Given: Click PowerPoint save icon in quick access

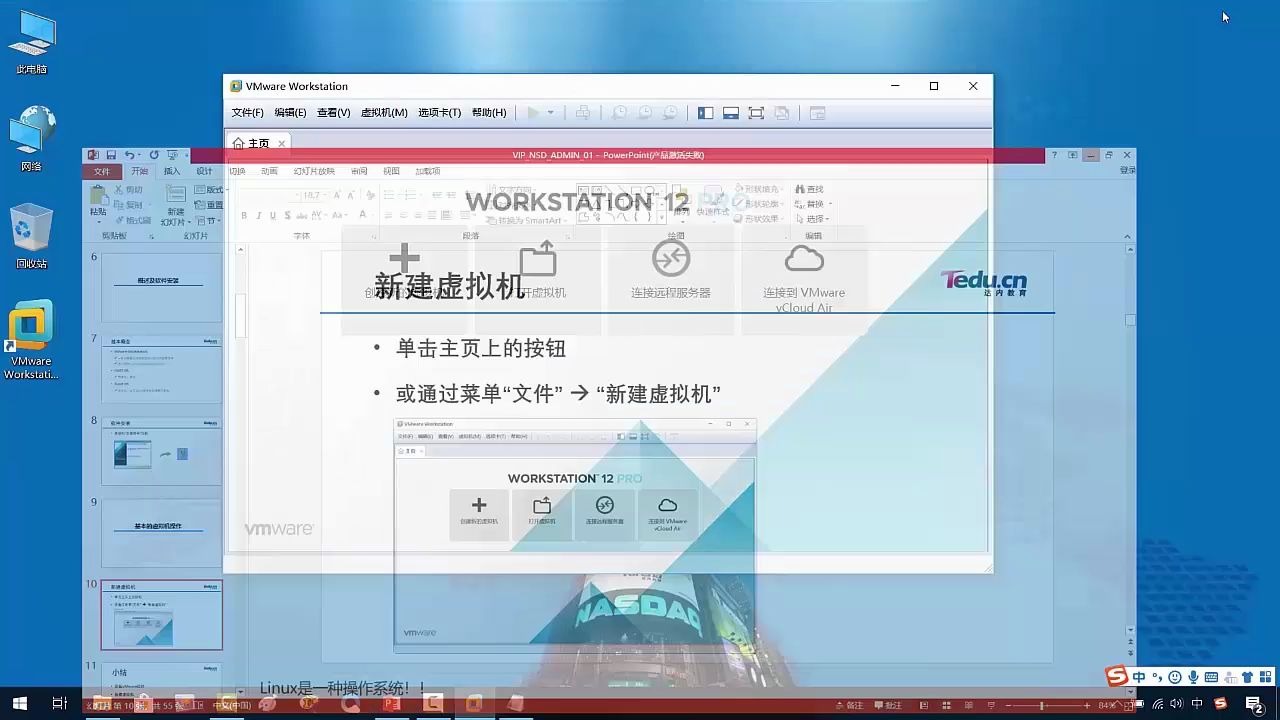Looking at the screenshot, I should tap(111, 155).
